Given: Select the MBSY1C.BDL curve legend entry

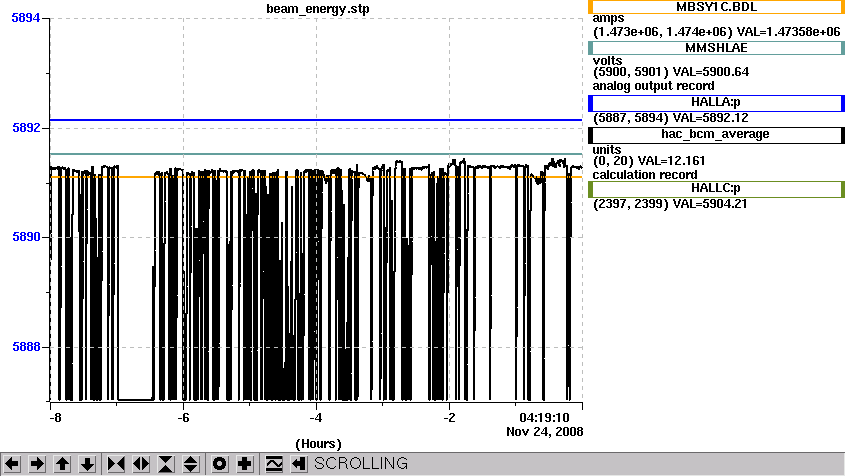Looking at the screenshot, I should [716, 7].
